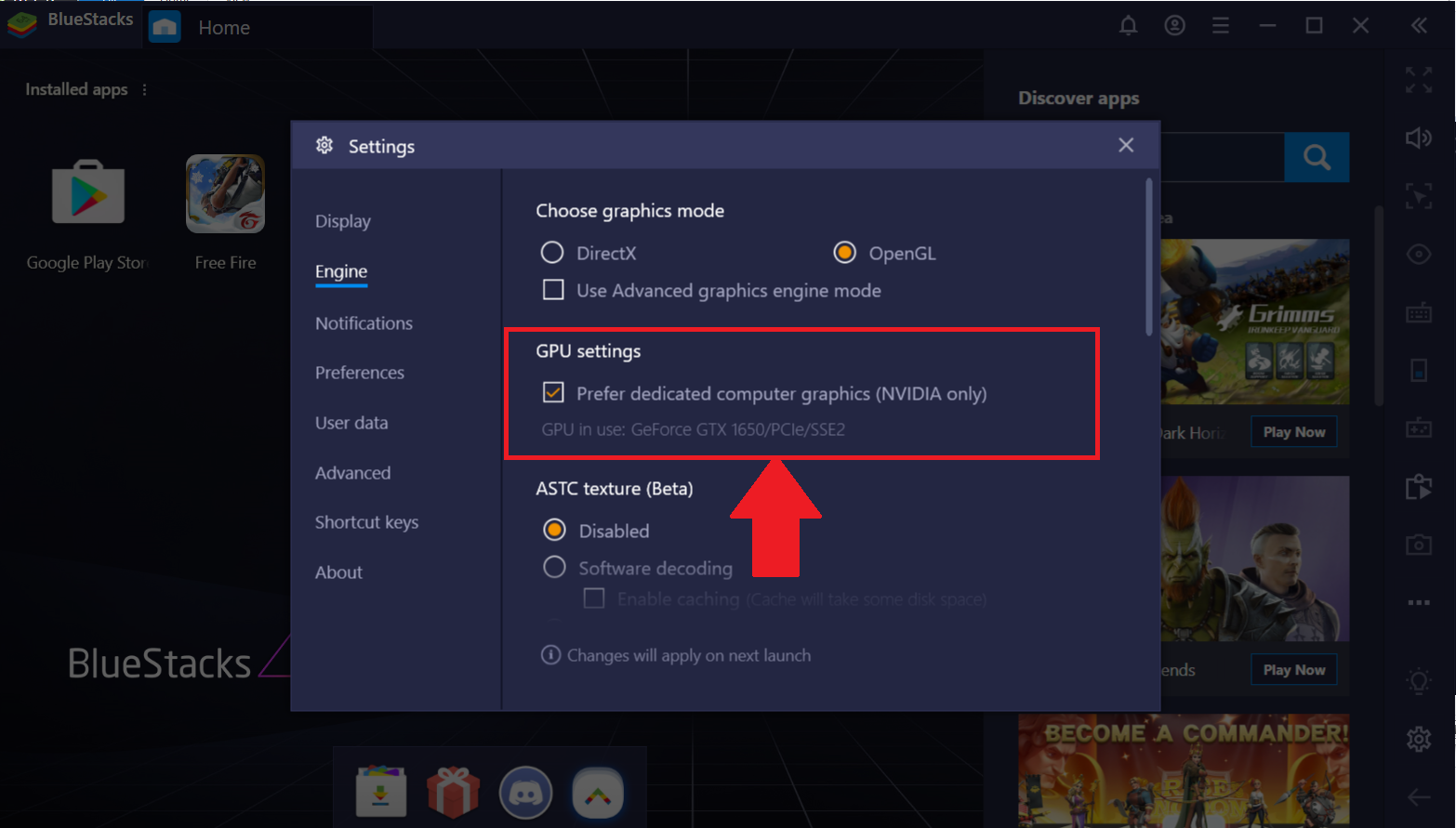Click the volume speaker icon
This screenshot has width=1456, height=828.
tap(1419, 138)
